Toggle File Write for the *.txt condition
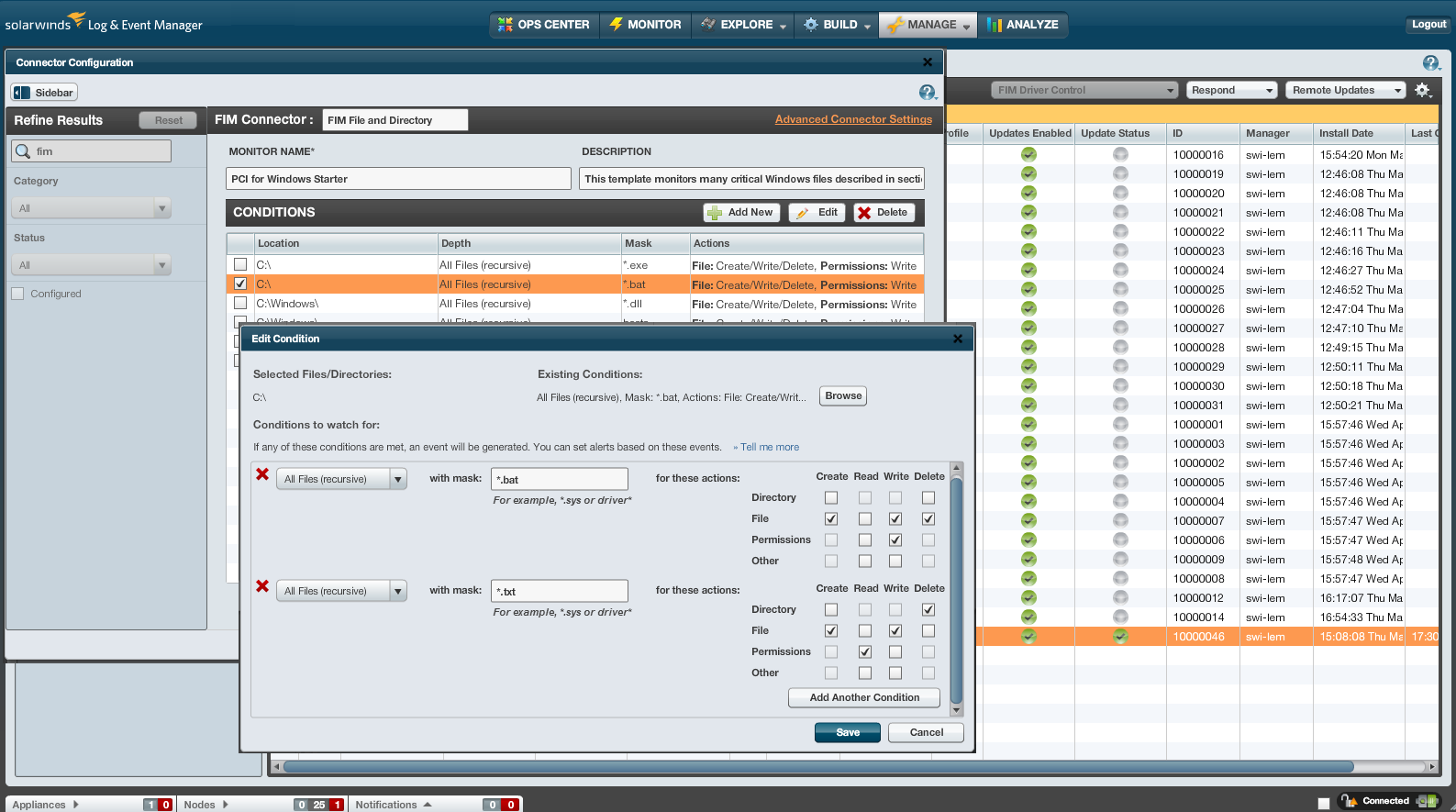 coord(895,630)
